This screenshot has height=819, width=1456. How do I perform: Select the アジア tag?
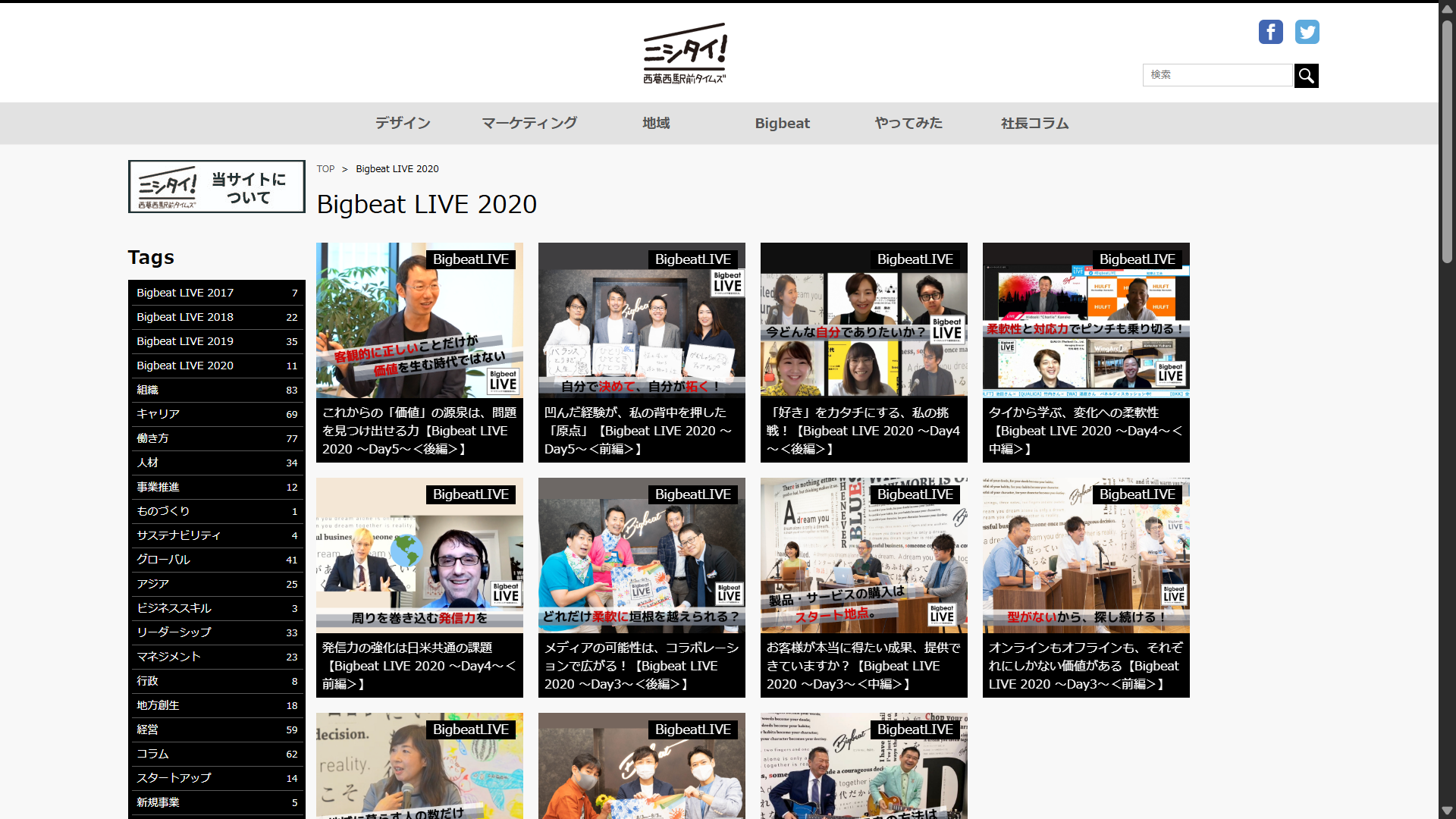point(217,584)
